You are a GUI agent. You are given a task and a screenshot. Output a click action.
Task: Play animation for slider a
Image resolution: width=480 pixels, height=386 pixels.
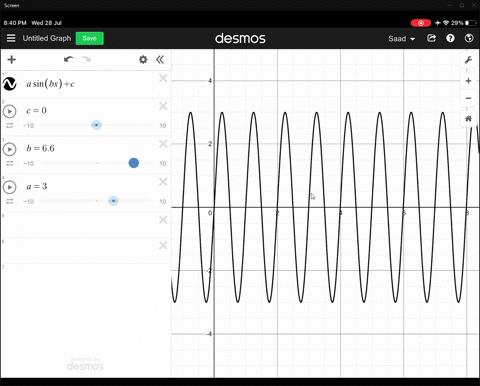click(10, 187)
